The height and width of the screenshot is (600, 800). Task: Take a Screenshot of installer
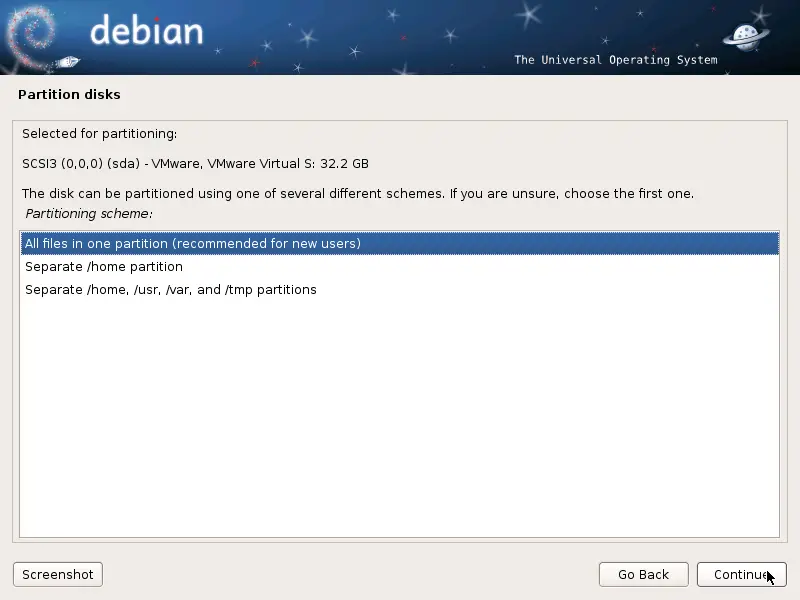[x=58, y=574]
